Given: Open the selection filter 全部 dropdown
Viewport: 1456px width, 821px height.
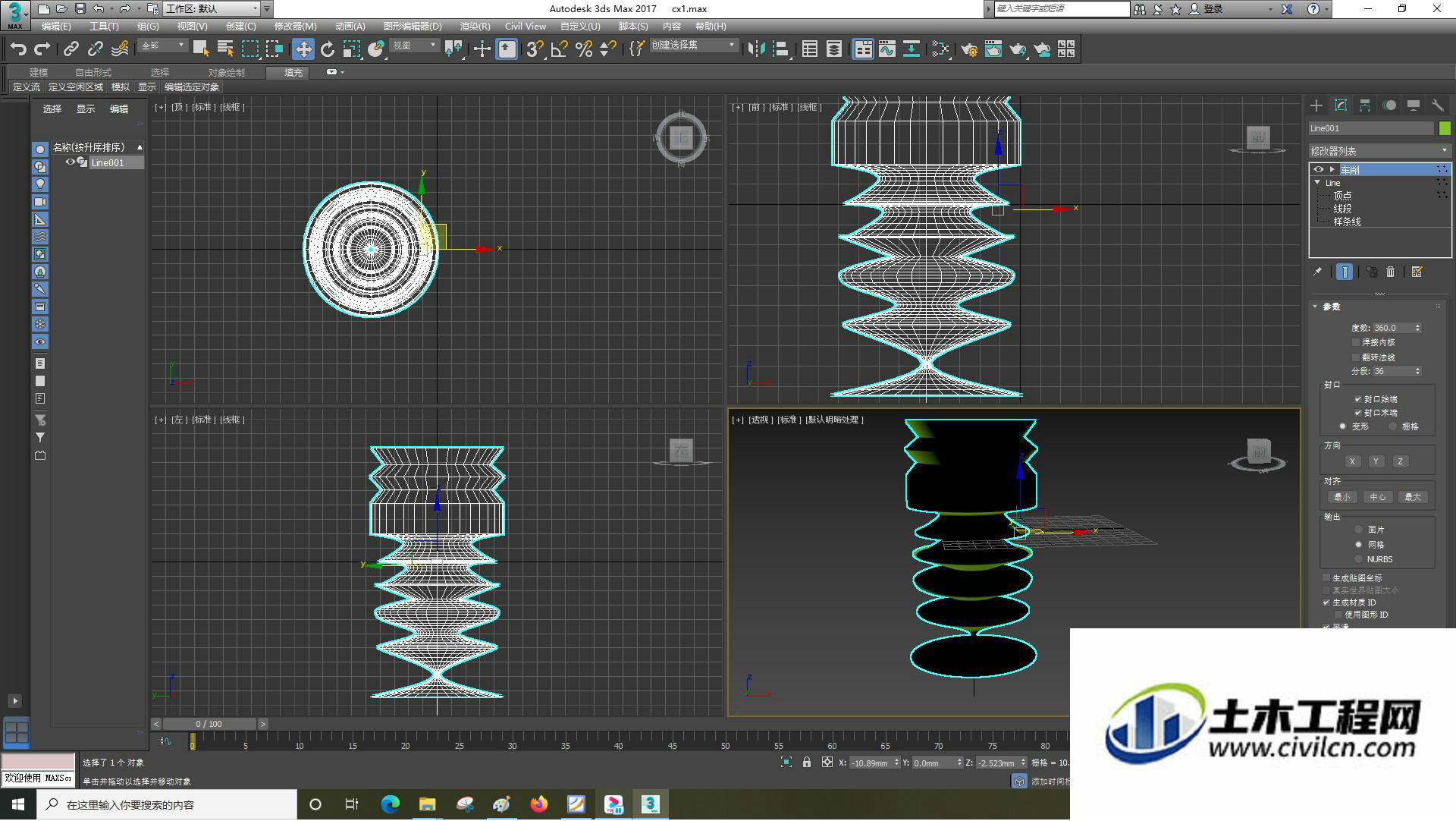Looking at the screenshot, I should click(163, 46).
